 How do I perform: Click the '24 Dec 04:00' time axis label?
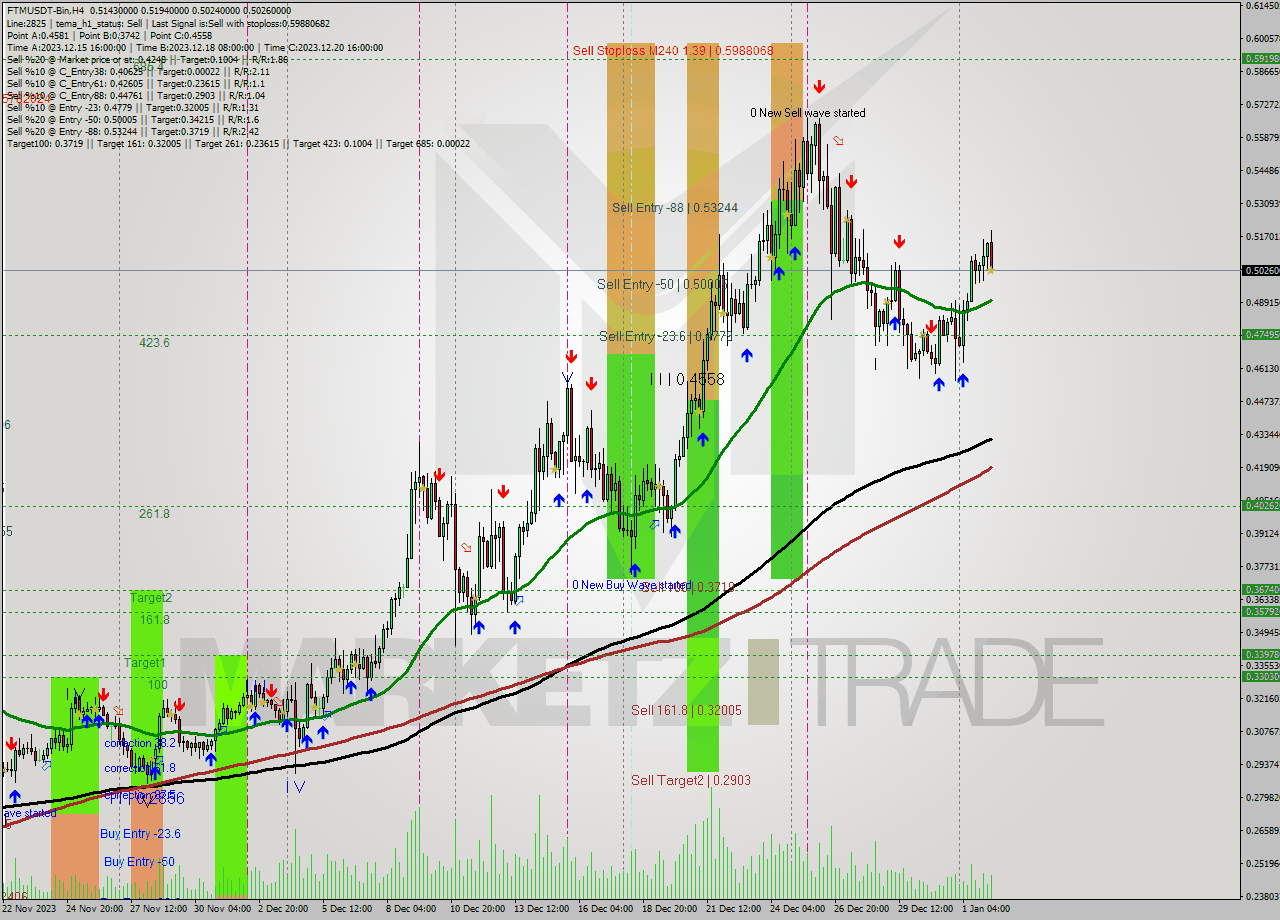797,908
